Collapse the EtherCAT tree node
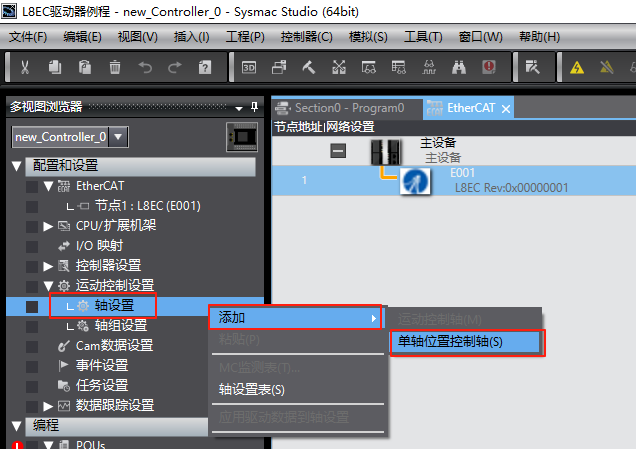Image resolution: width=636 pixels, height=449 pixels. click(x=48, y=186)
